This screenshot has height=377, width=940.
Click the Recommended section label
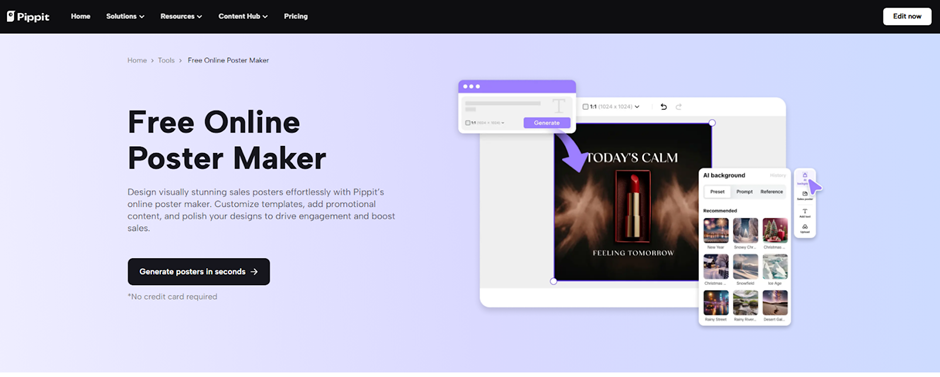coord(720,210)
